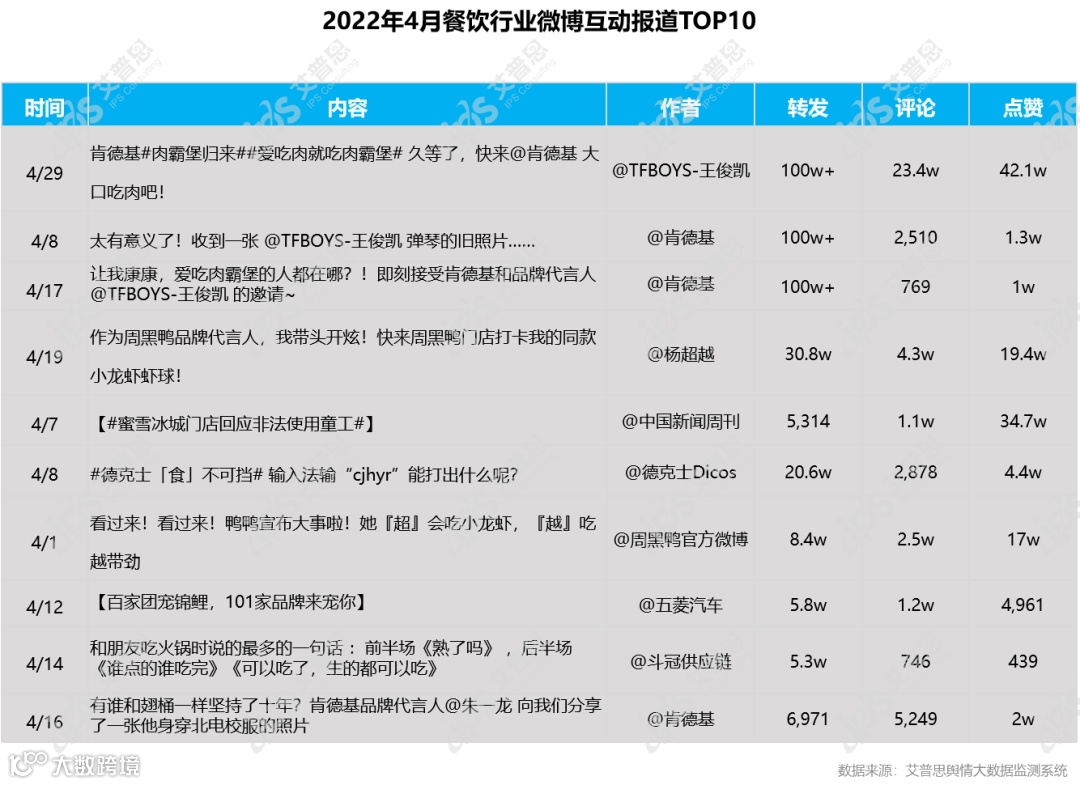Click the 4.4w likes value
Viewport: 1080px width, 785px height.
click(x=1023, y=472)
